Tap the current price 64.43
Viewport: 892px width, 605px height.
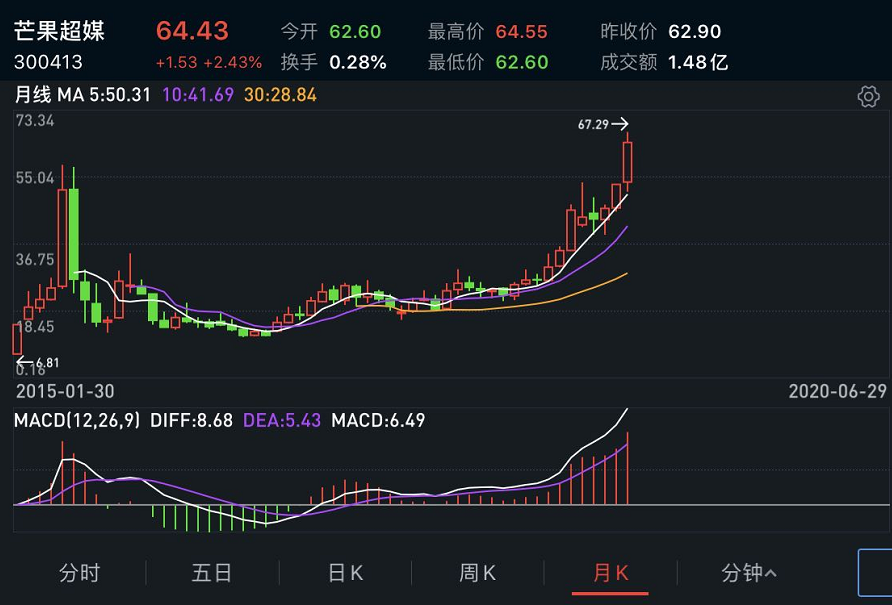coord(192,31)
